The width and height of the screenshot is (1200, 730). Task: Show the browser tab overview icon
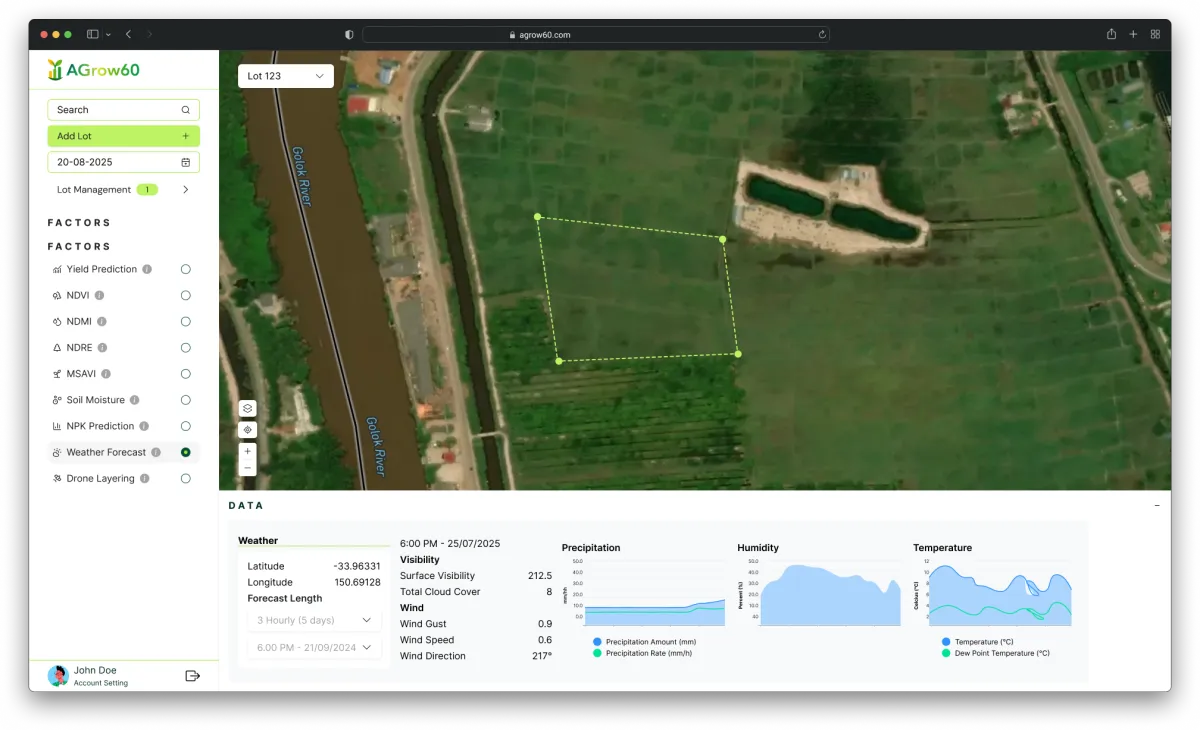pos(1155,34)
